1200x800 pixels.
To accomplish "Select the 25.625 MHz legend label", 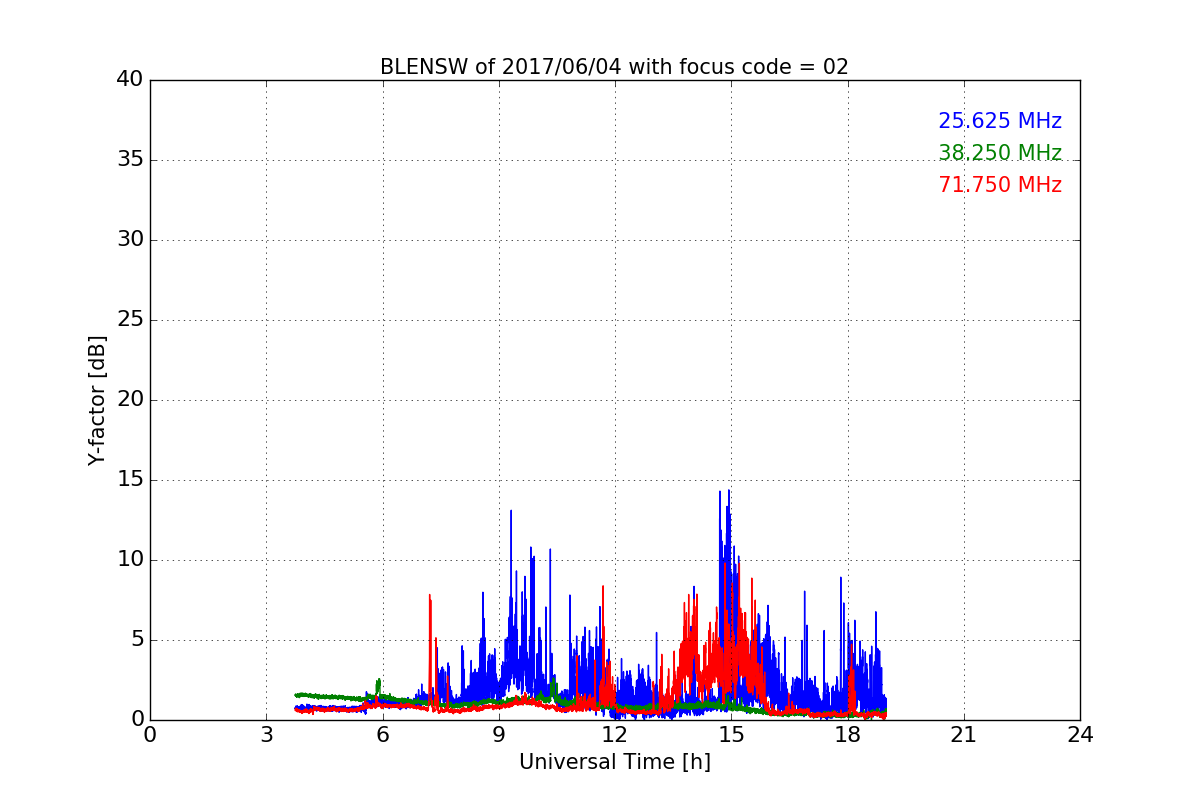I will [1000, 121].
